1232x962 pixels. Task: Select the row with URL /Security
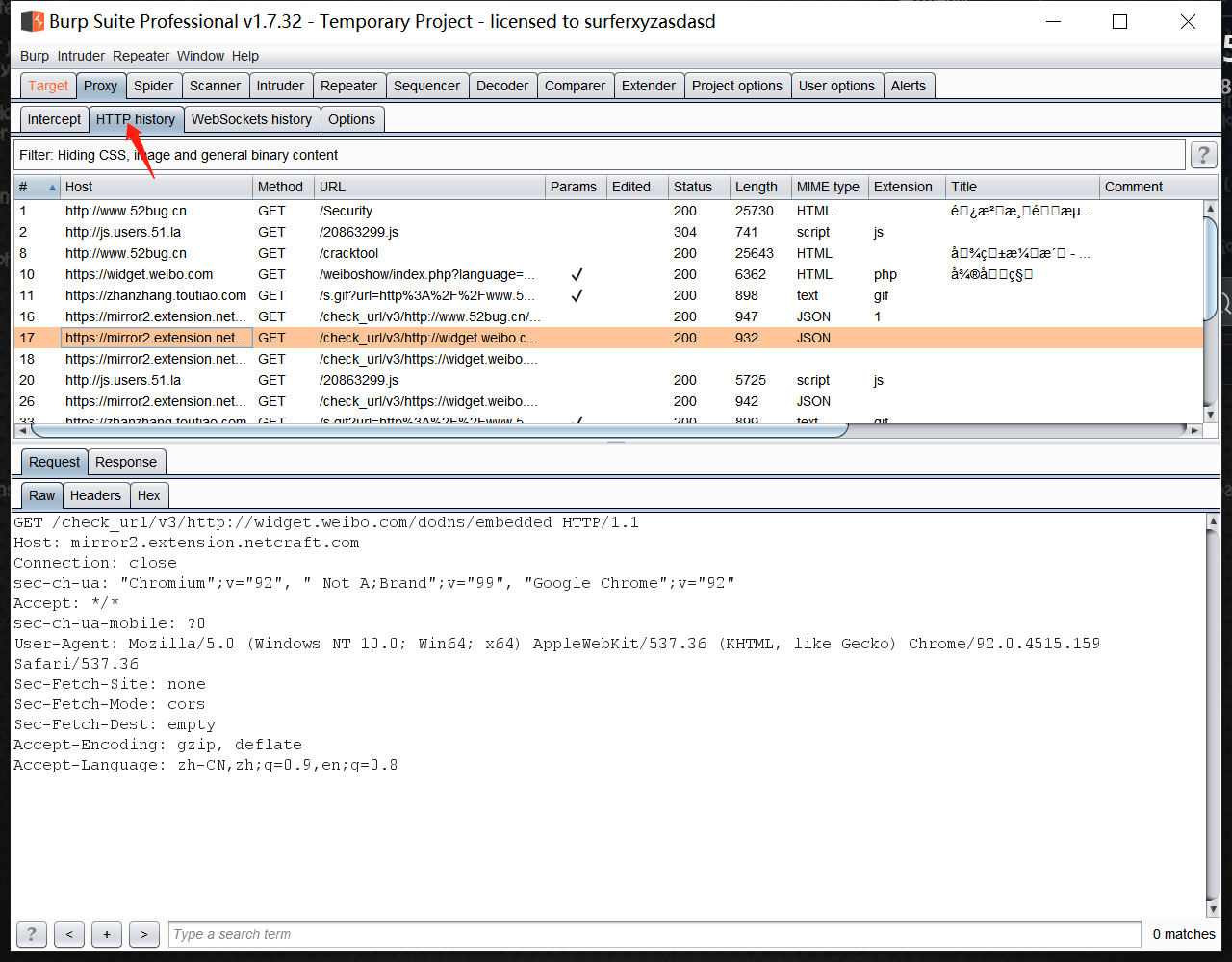click(x=608, y=211)
